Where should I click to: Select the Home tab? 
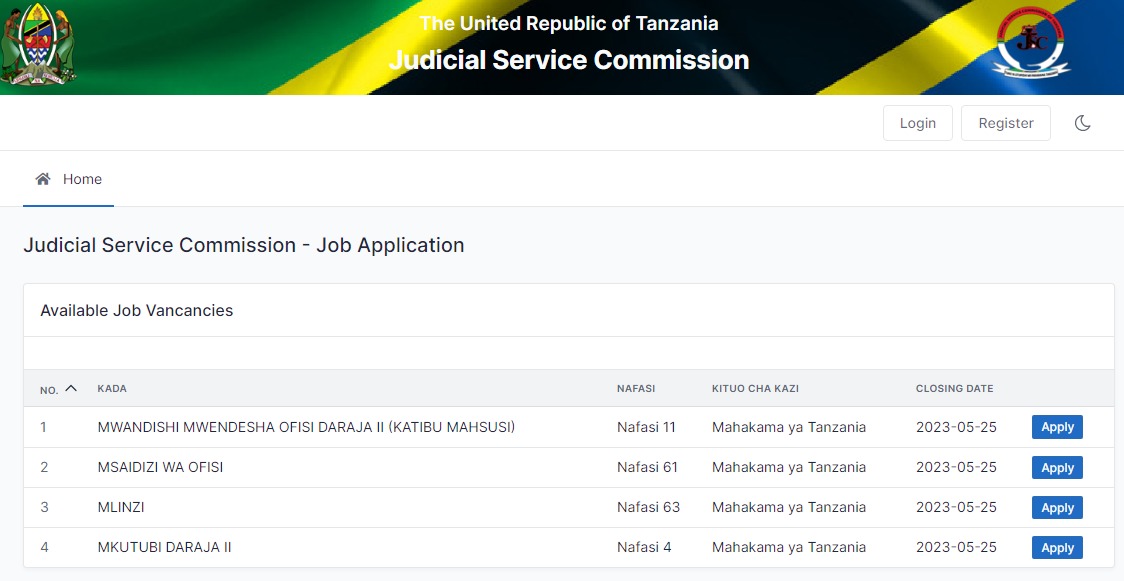69,179
